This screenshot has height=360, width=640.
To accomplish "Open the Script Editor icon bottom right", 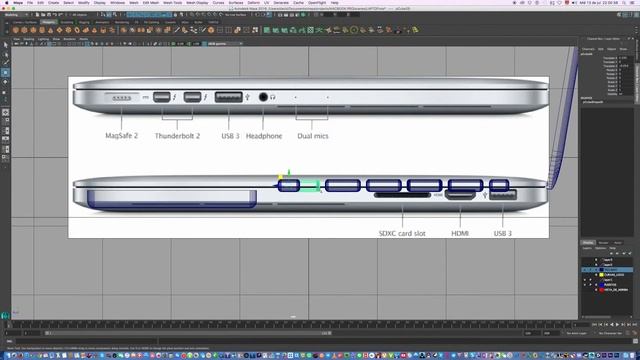I will coord(636,341).
